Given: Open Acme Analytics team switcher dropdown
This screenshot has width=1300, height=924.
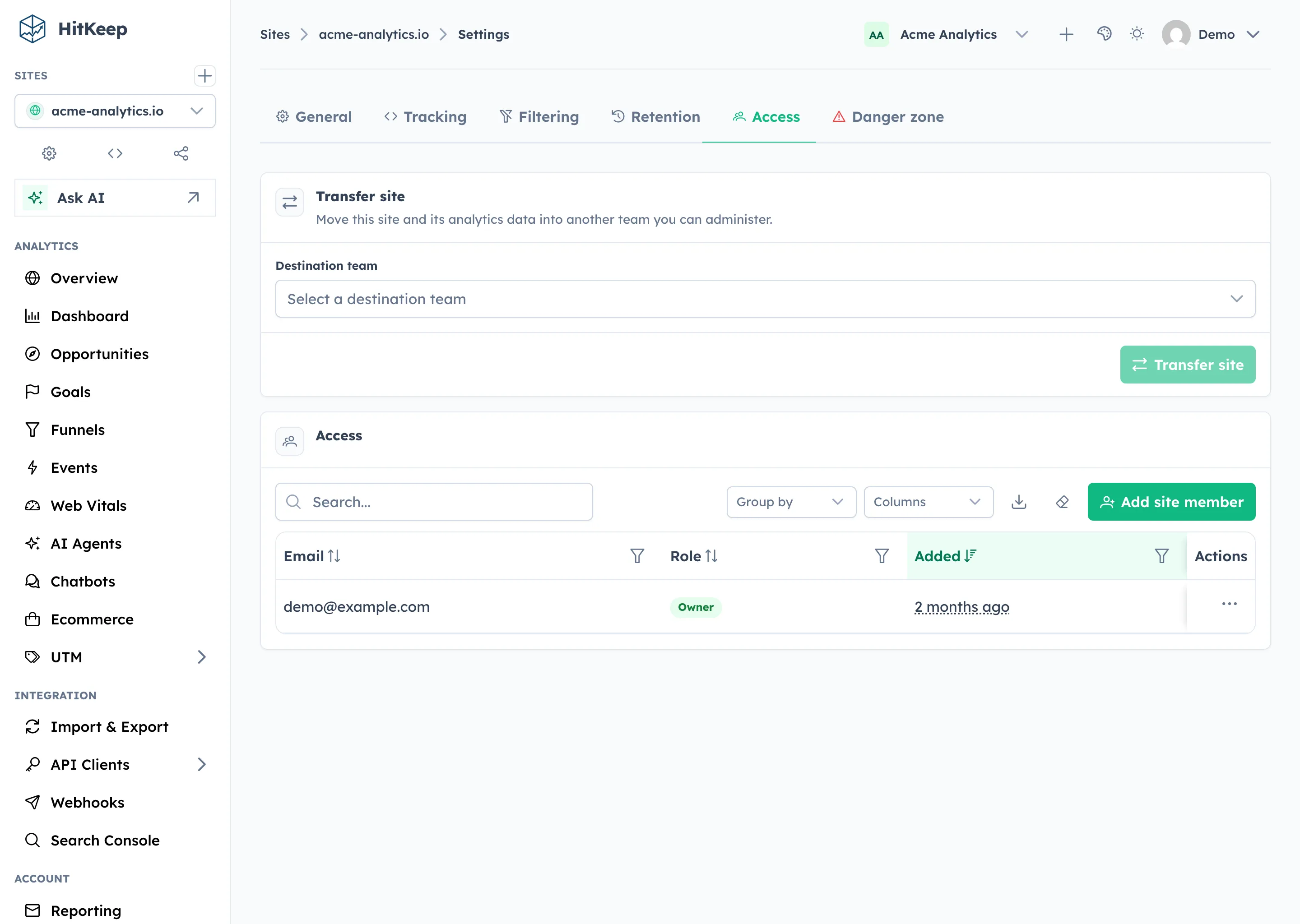Looking at the screenshot, I should pos(947,35).
